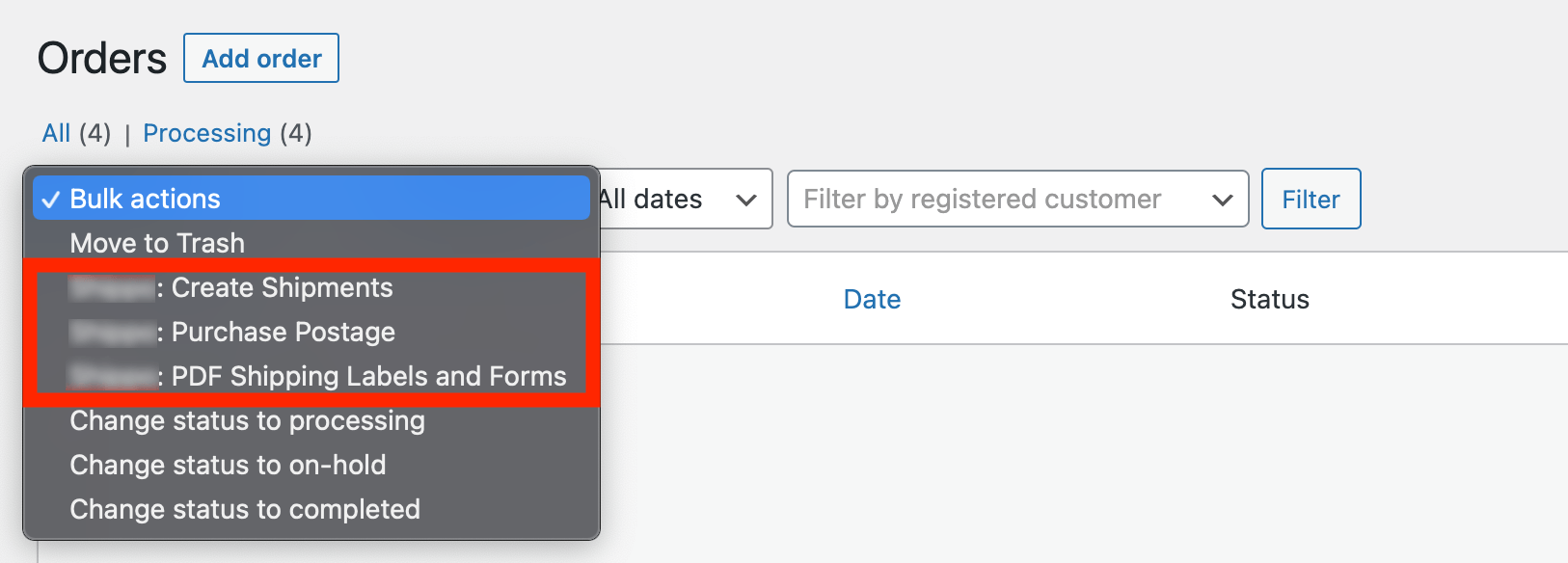
Task: Keep the highlighted Bulk actions option
Action: coord(145,199)
